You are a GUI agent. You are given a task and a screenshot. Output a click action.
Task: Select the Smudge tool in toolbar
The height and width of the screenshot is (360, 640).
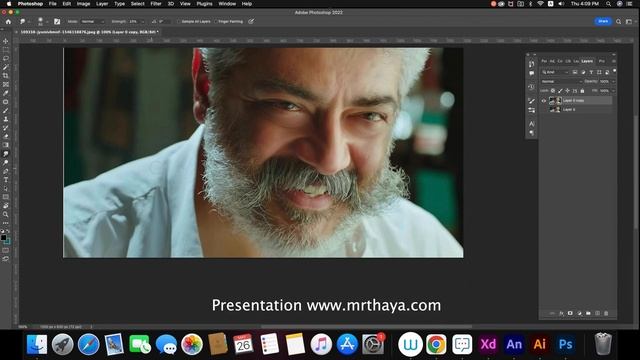[x=6, y=154]
